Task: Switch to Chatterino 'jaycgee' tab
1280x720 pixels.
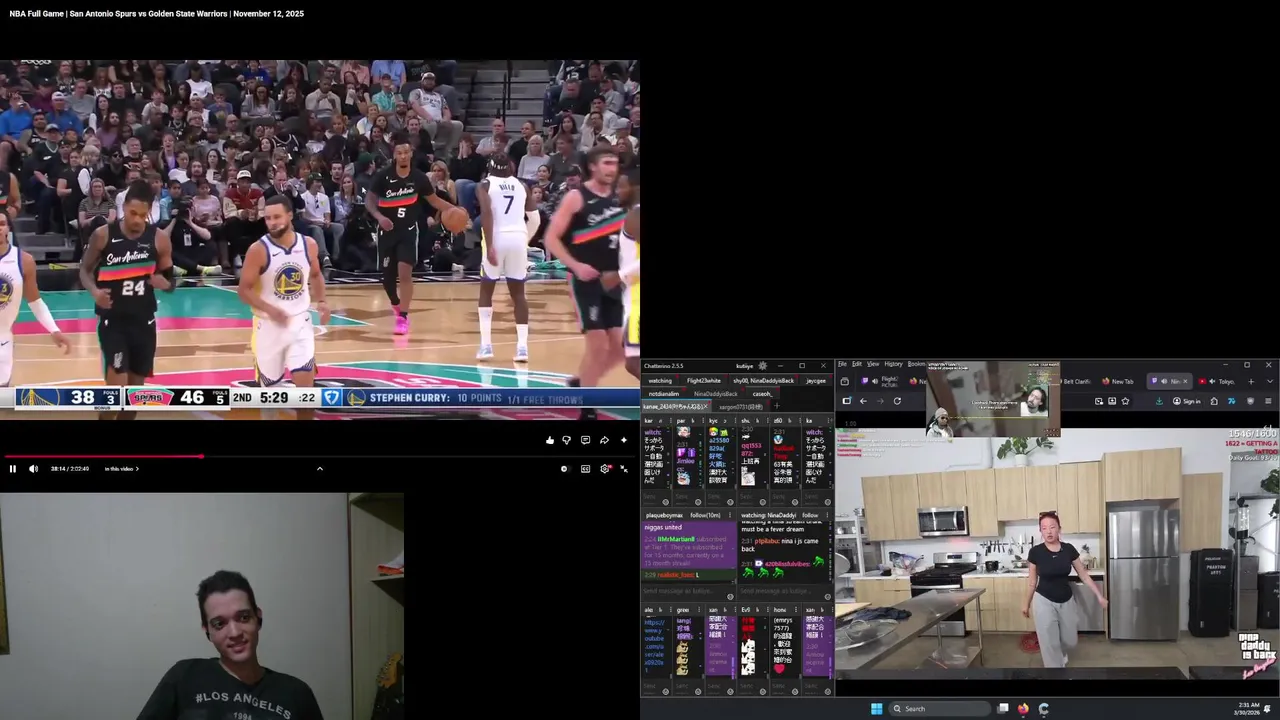Action: 816,381
